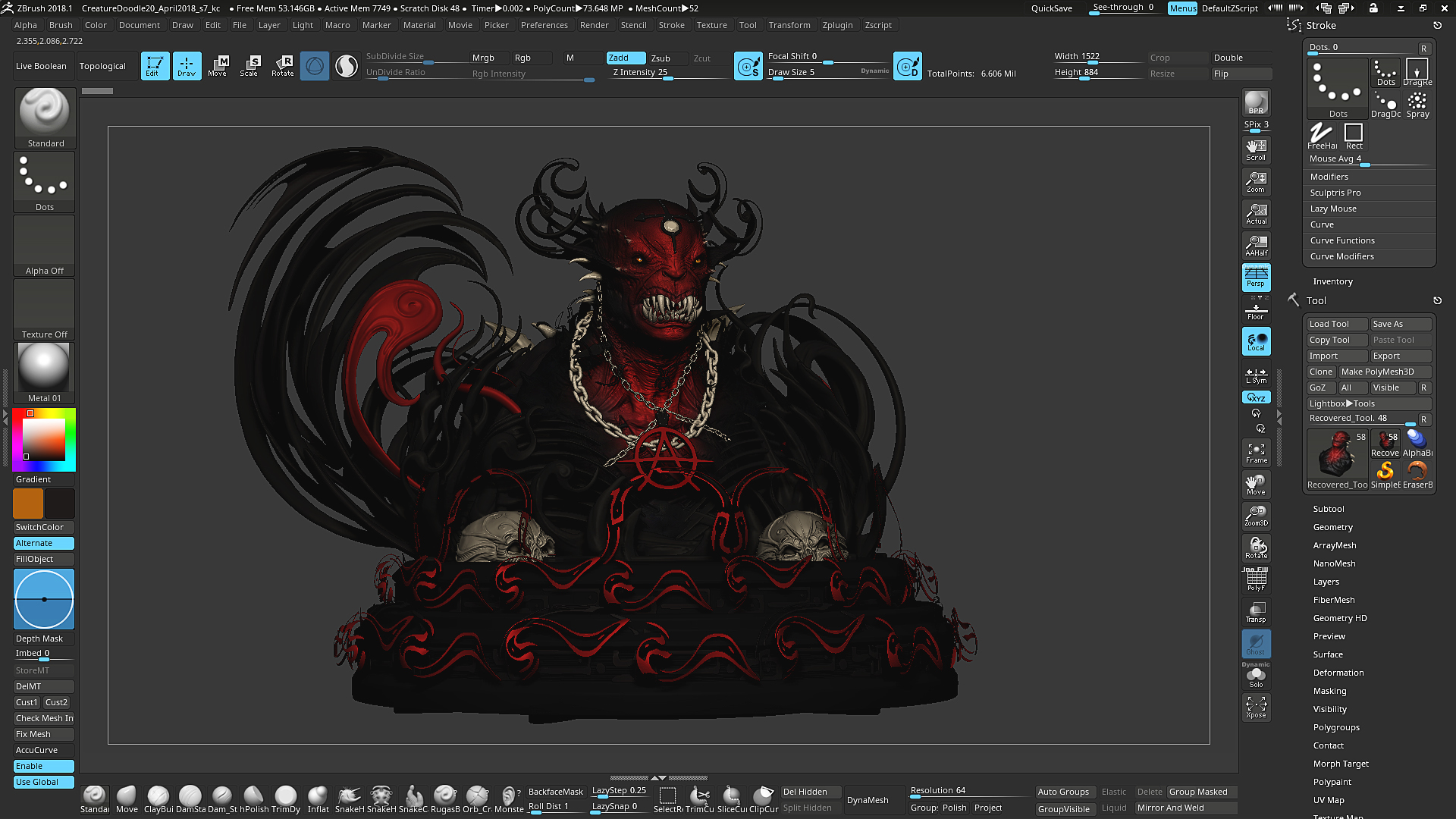
Task: Open the Dots stroke selector
Action: coord(45,181)
